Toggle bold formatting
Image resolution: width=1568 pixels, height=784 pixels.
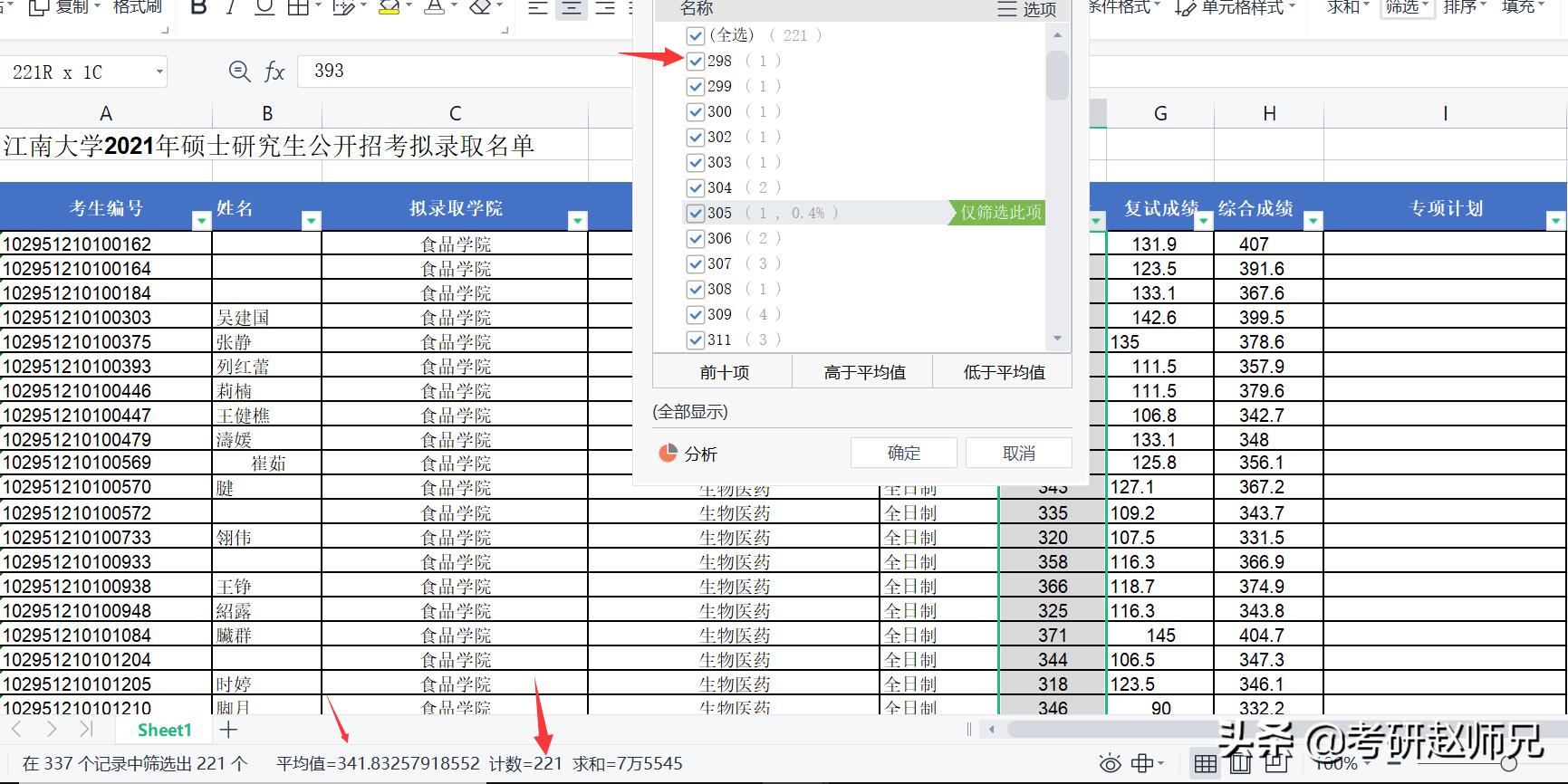point(199,7)
